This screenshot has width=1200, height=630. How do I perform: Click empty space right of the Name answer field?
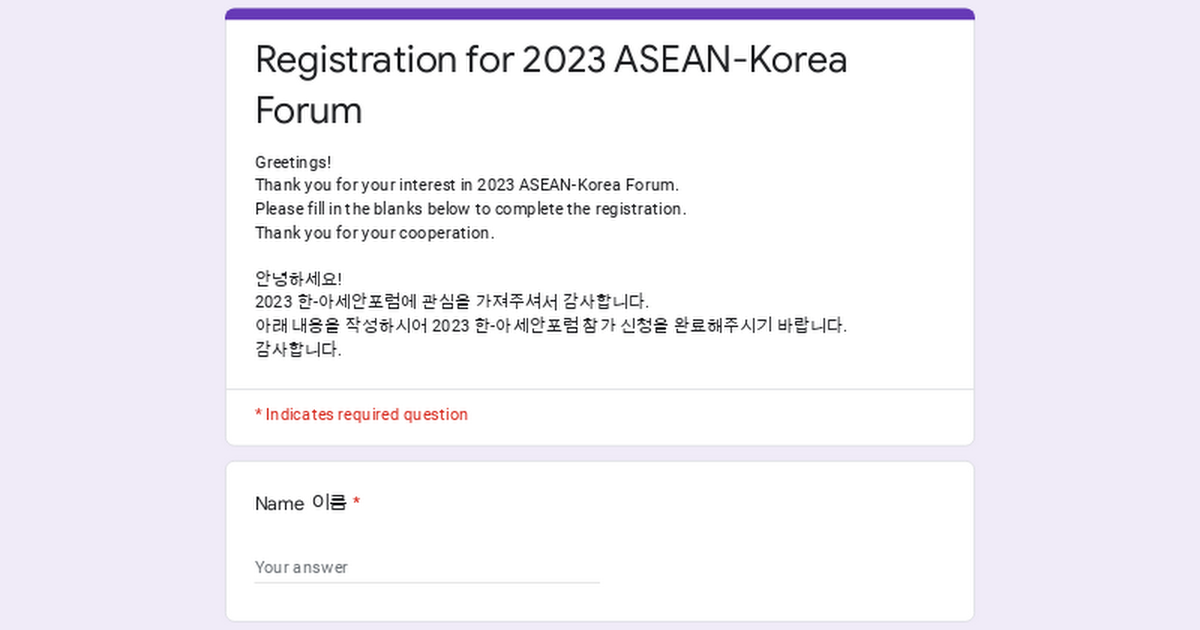pyautogui.click(x=780, y=567)
